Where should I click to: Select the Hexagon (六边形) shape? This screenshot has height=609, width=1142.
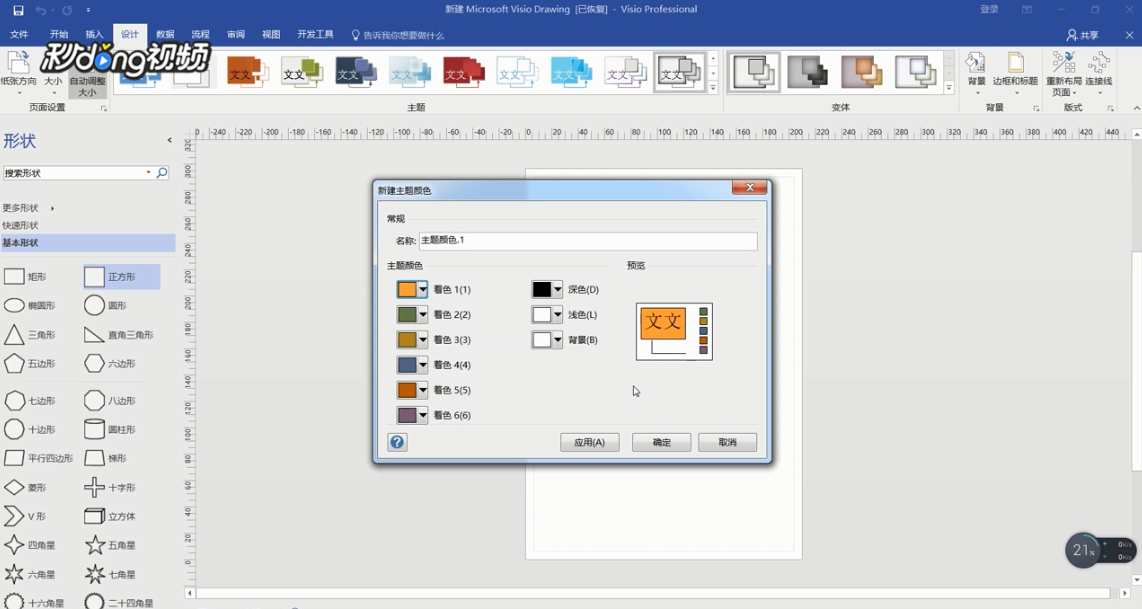(110, 364)
